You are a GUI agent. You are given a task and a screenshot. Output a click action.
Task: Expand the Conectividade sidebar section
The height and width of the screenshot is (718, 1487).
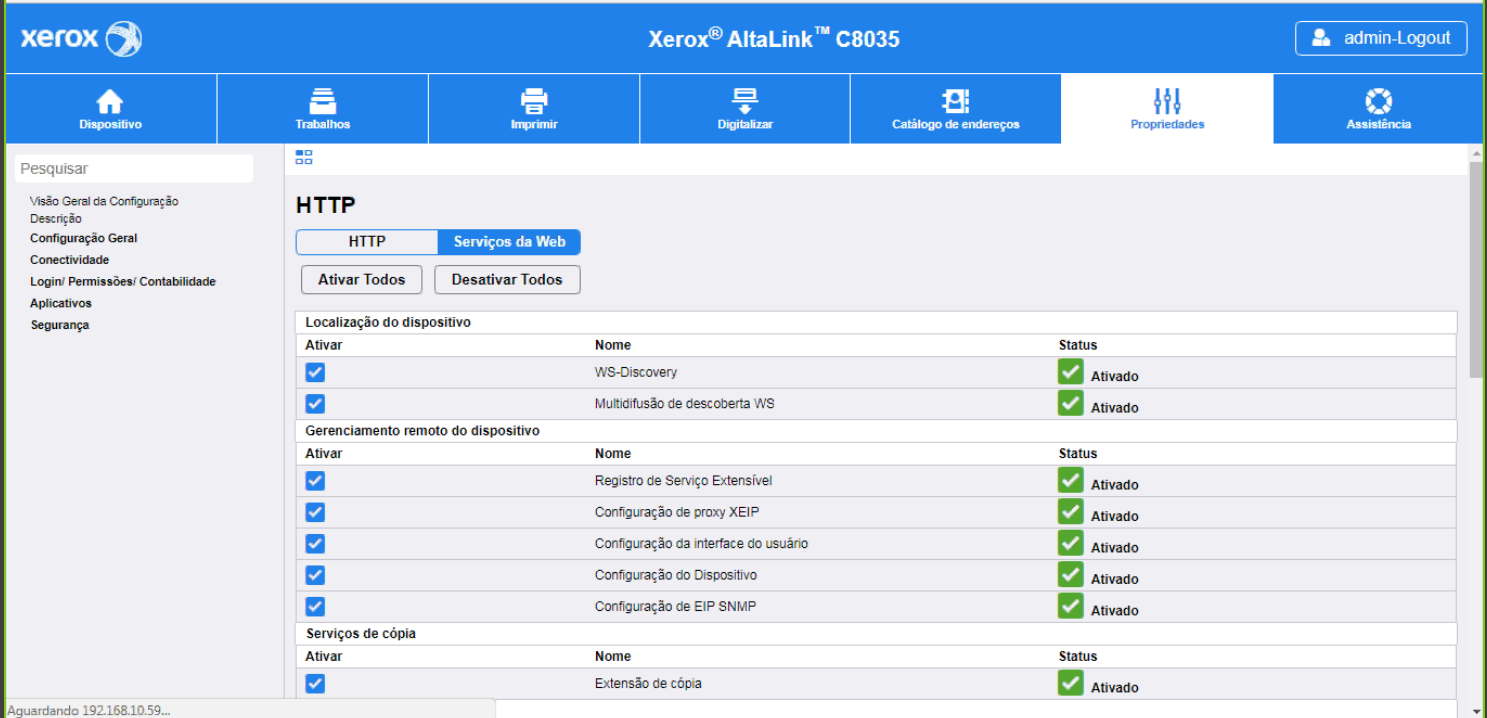(x=70, y=260)
